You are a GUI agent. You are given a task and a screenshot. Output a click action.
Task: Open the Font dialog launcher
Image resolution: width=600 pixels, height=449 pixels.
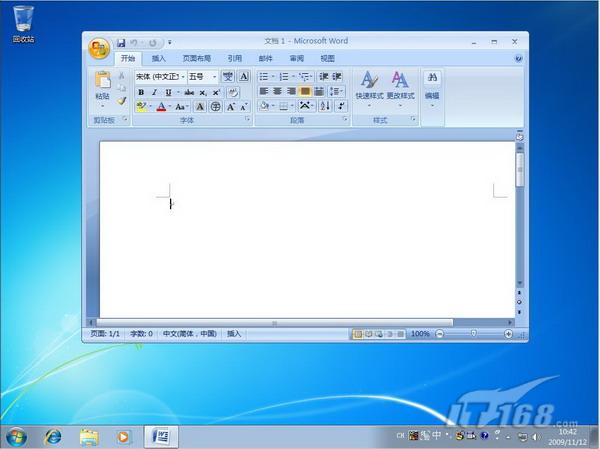coord(247,120)
